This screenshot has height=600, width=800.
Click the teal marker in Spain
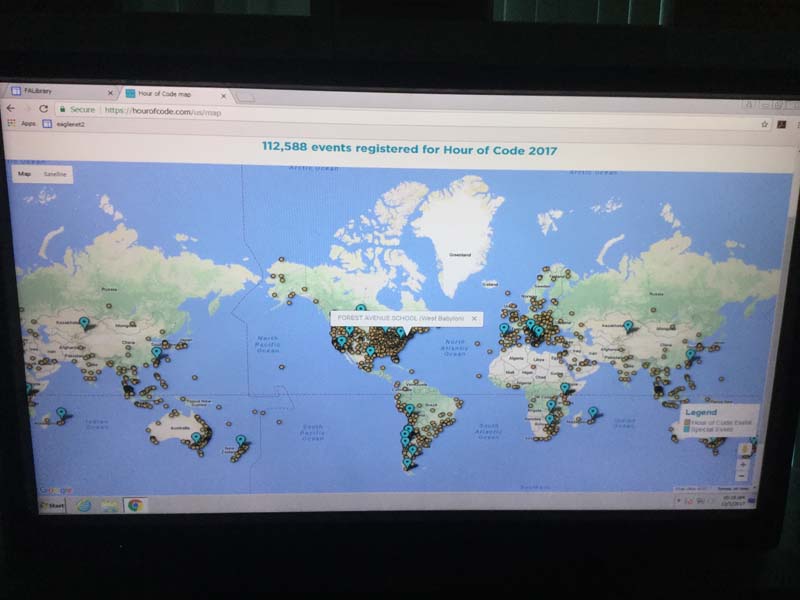click(504, 329)
